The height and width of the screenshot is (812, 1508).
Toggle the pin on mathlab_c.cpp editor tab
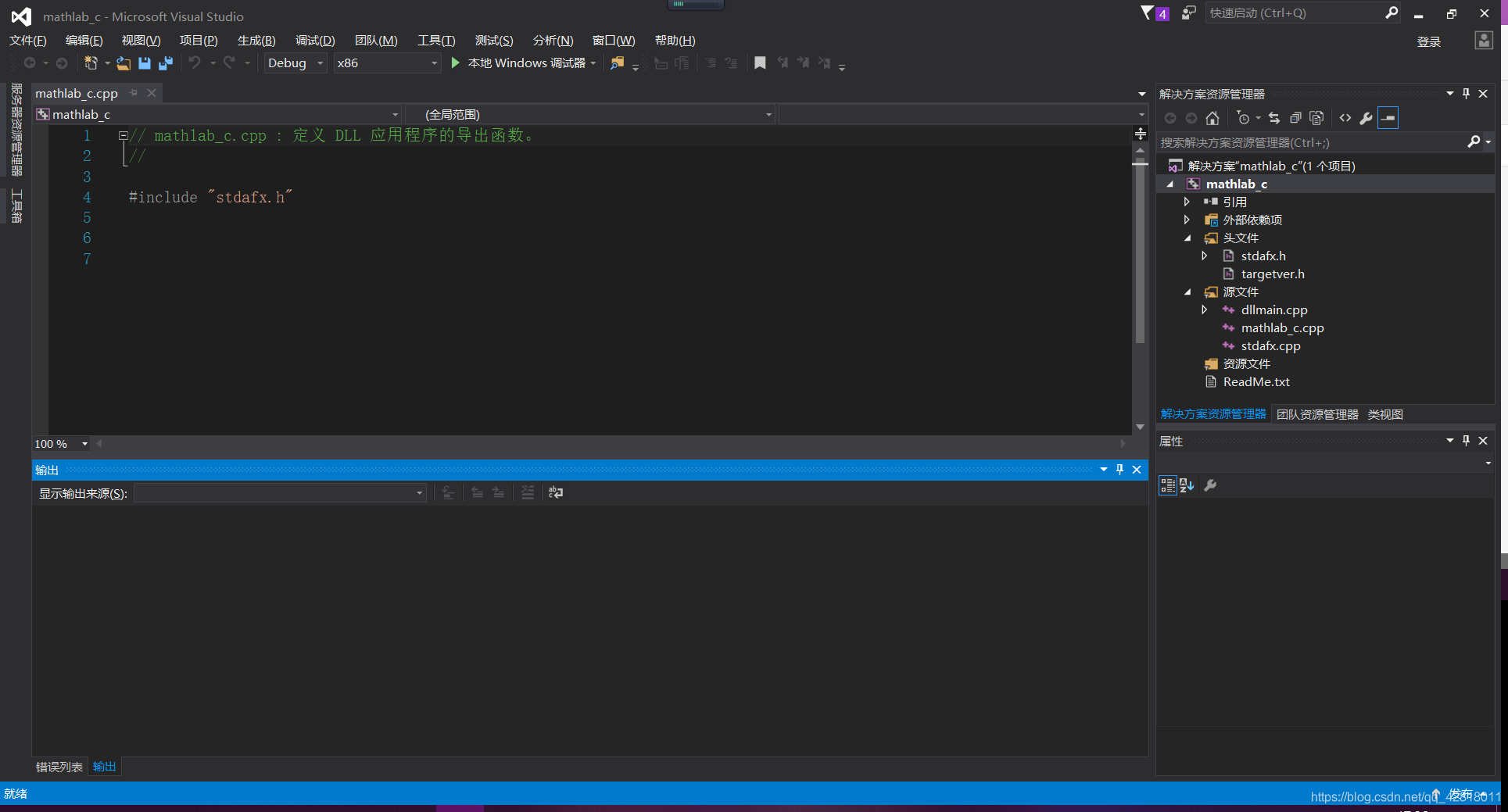(134, 93)
